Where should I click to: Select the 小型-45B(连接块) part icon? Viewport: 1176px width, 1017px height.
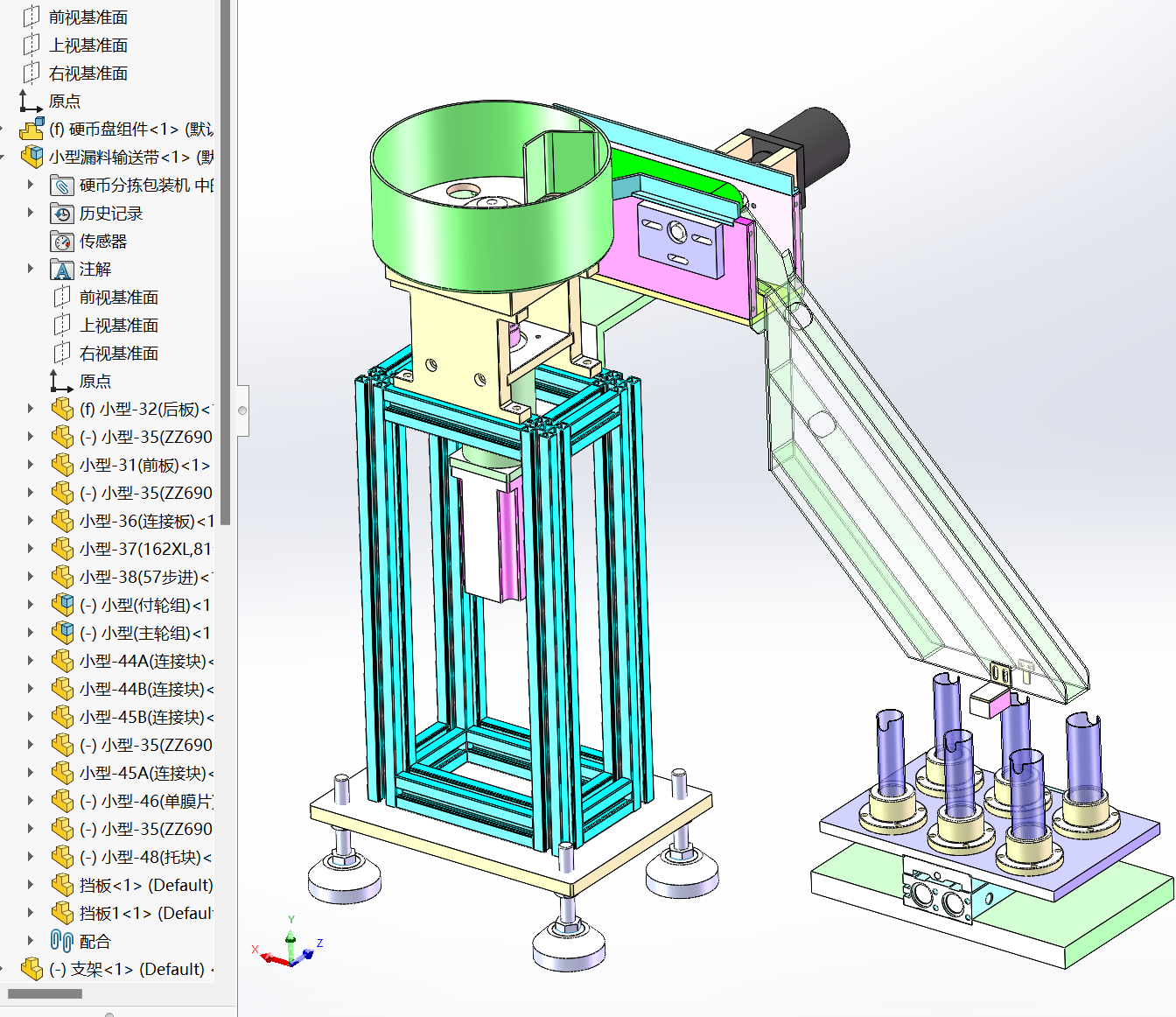pyautogui.click(x=62, y=718)
